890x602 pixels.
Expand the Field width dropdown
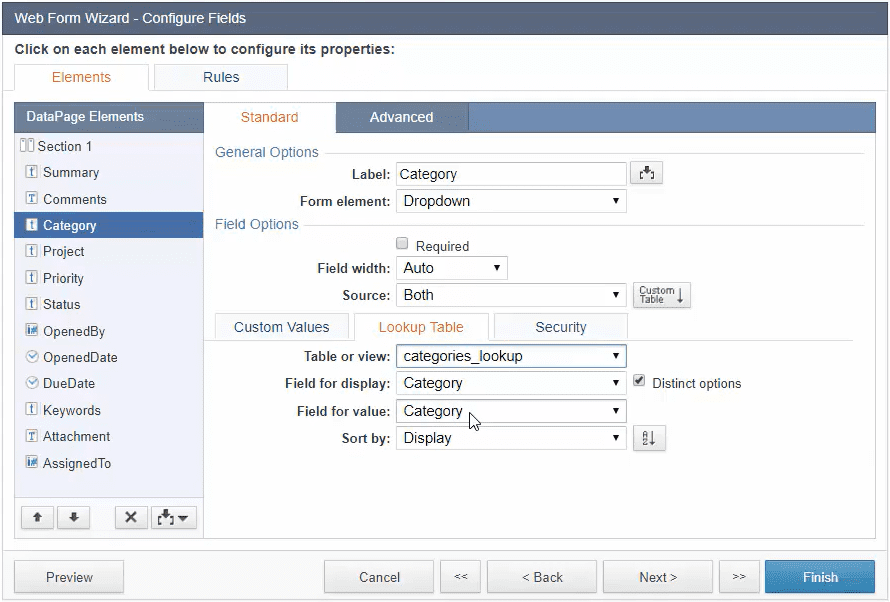click(452, 268)
